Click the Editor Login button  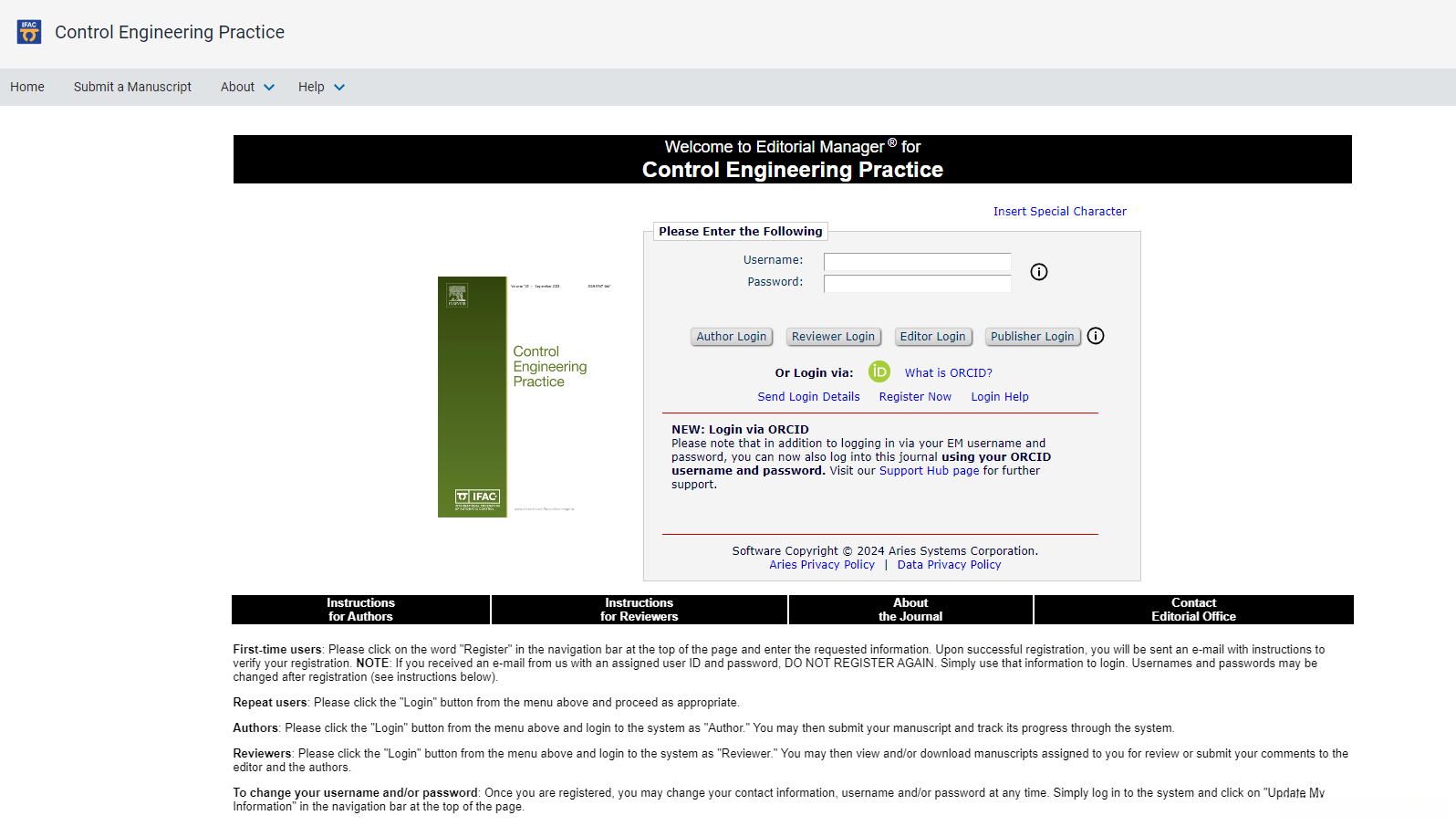932,337
